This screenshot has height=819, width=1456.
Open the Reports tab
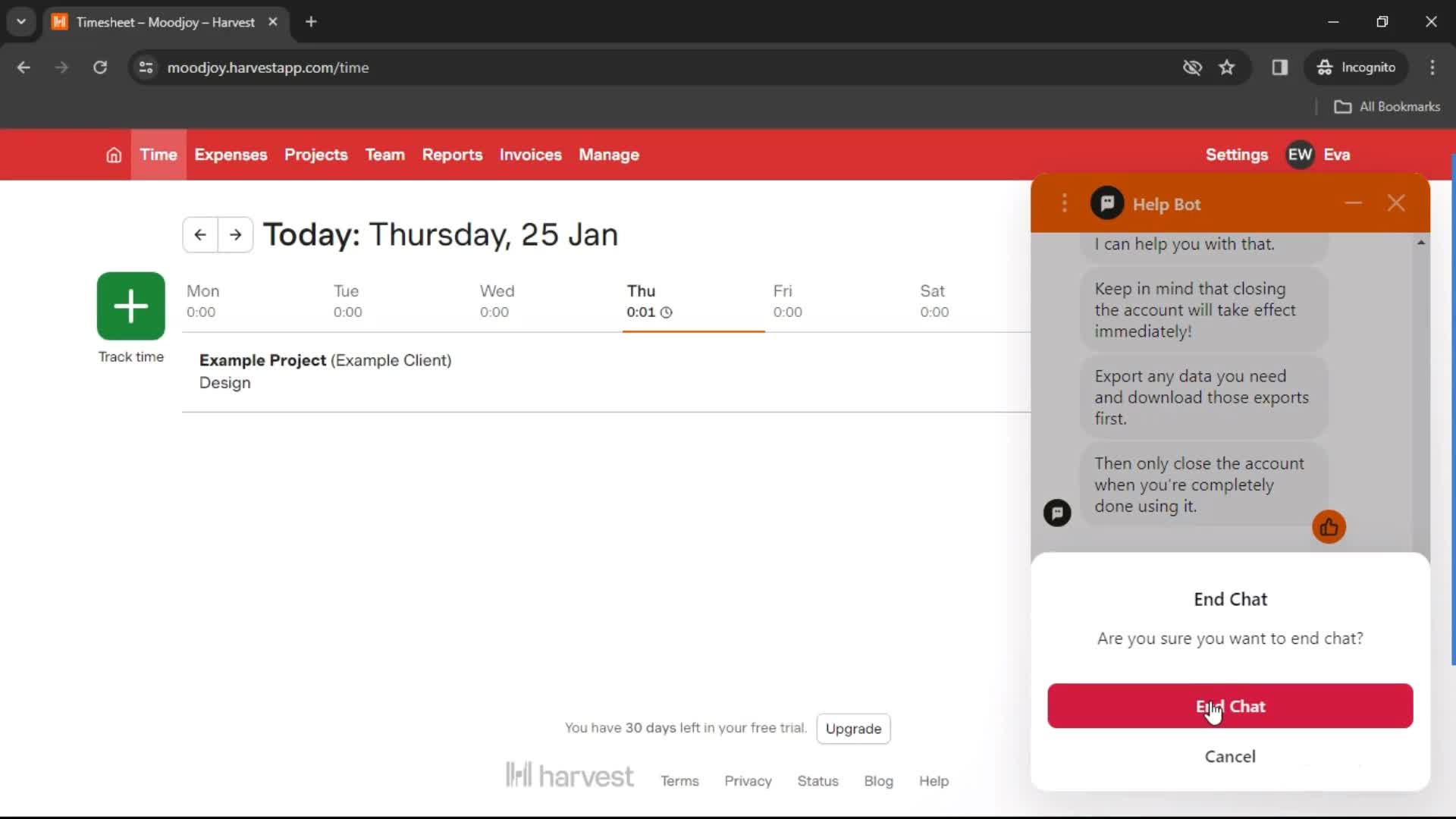(452, 155)
